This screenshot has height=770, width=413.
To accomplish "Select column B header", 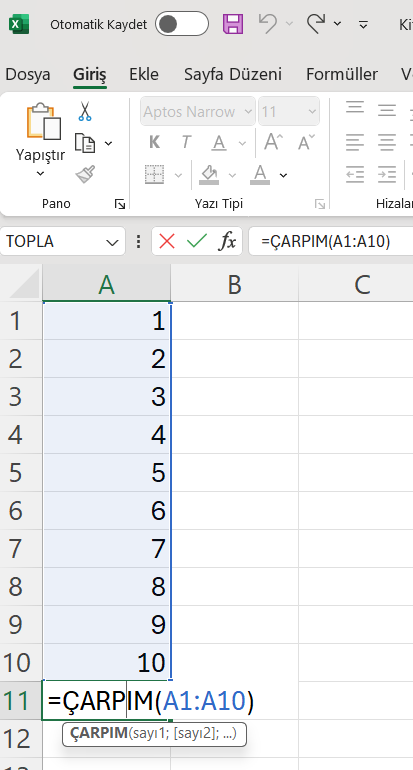I will tap(234, 284).
